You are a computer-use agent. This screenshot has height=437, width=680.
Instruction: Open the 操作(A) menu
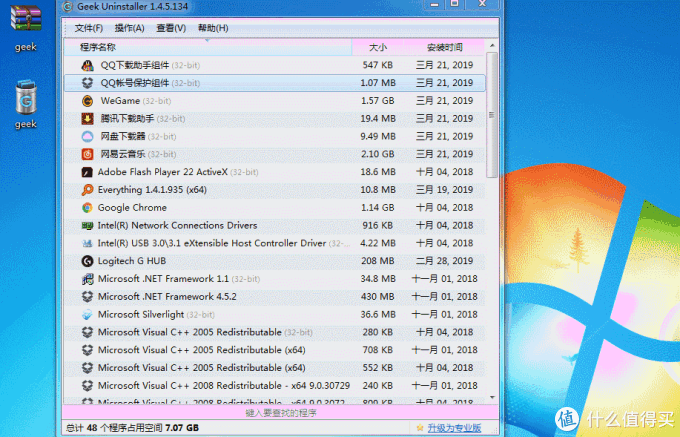tap(129, 28)
